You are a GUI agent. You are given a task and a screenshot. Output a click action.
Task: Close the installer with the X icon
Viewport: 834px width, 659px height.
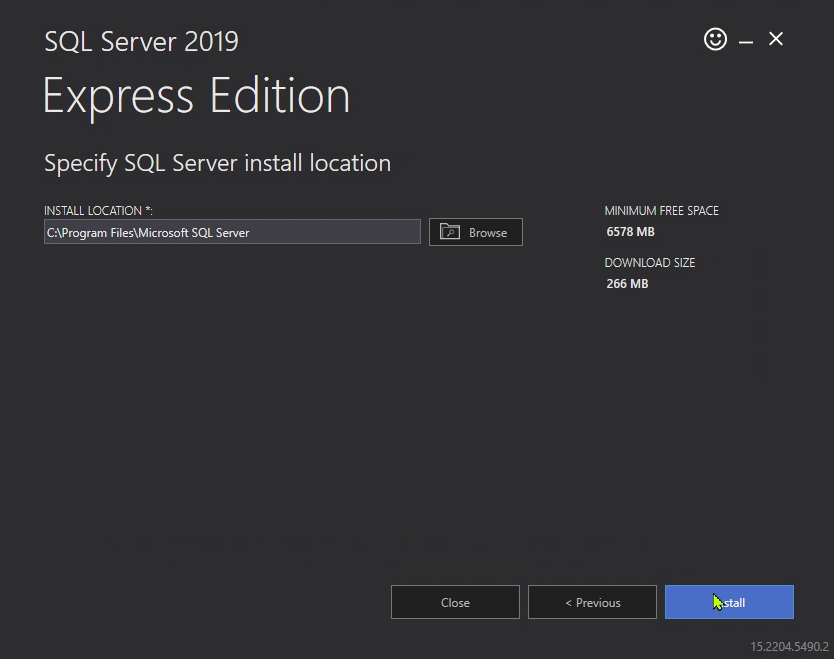pyautogui.click(x=776, y=39)
